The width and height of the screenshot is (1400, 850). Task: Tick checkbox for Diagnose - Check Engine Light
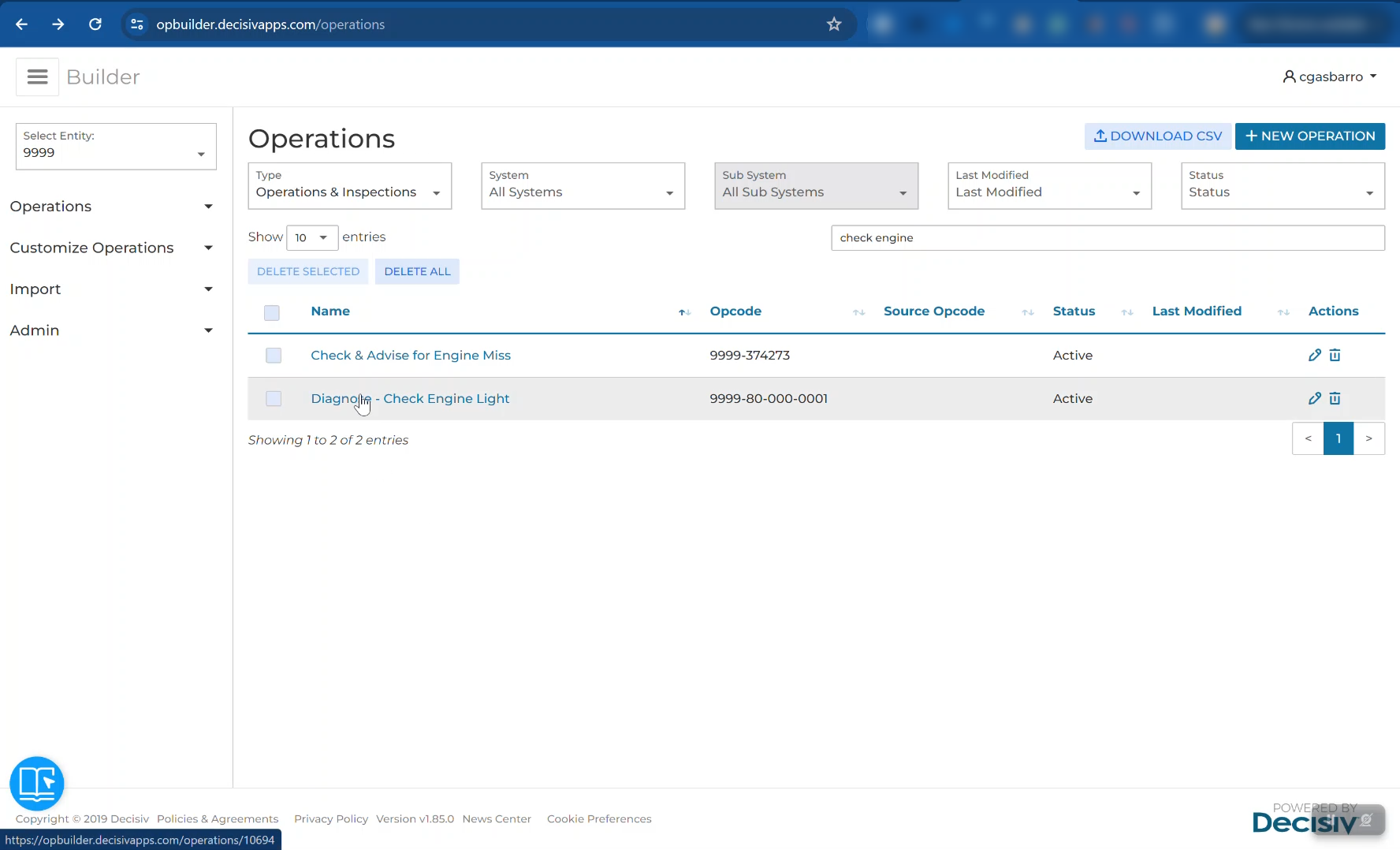[274, 399]
